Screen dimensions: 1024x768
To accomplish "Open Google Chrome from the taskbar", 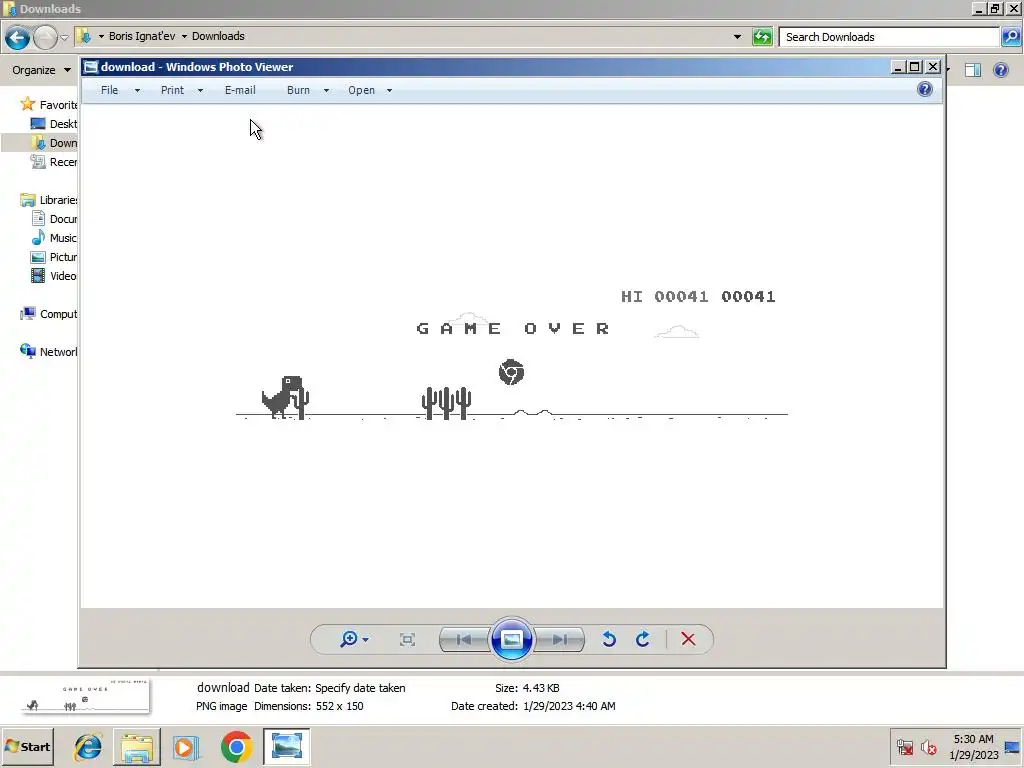I will click(x=236, y=746).
